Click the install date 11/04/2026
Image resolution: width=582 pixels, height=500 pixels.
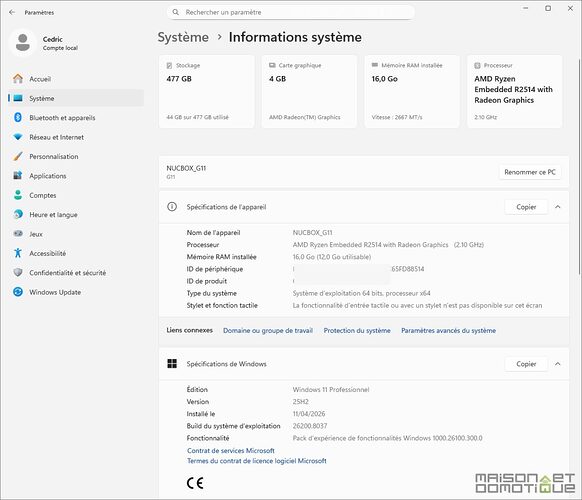[308, 414]
